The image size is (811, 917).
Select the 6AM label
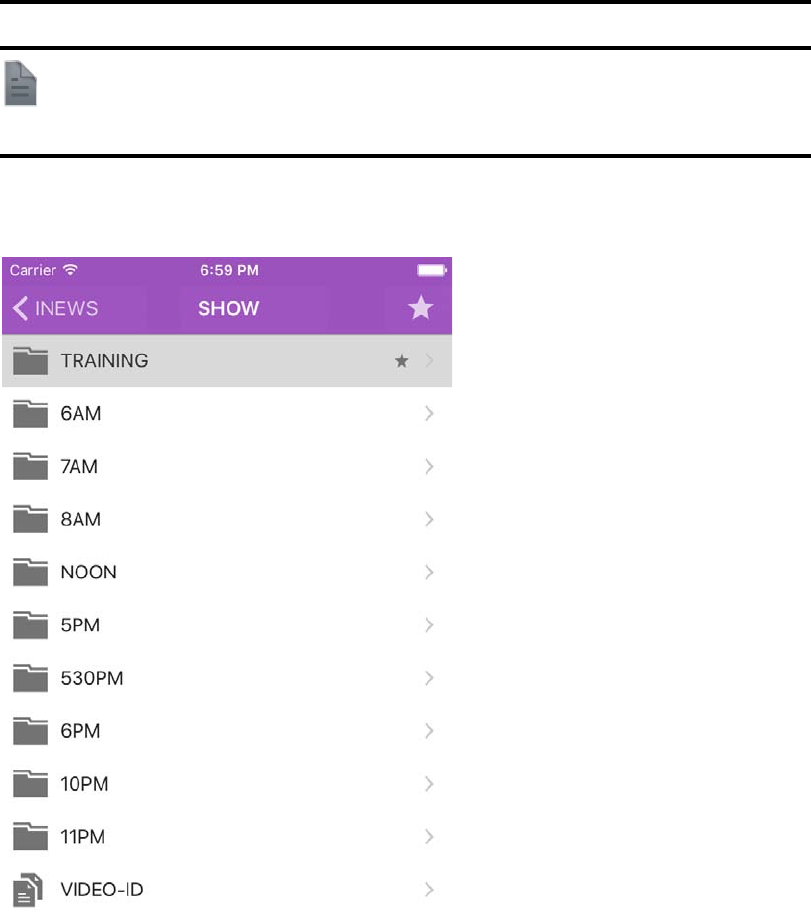tap(81, 413)
